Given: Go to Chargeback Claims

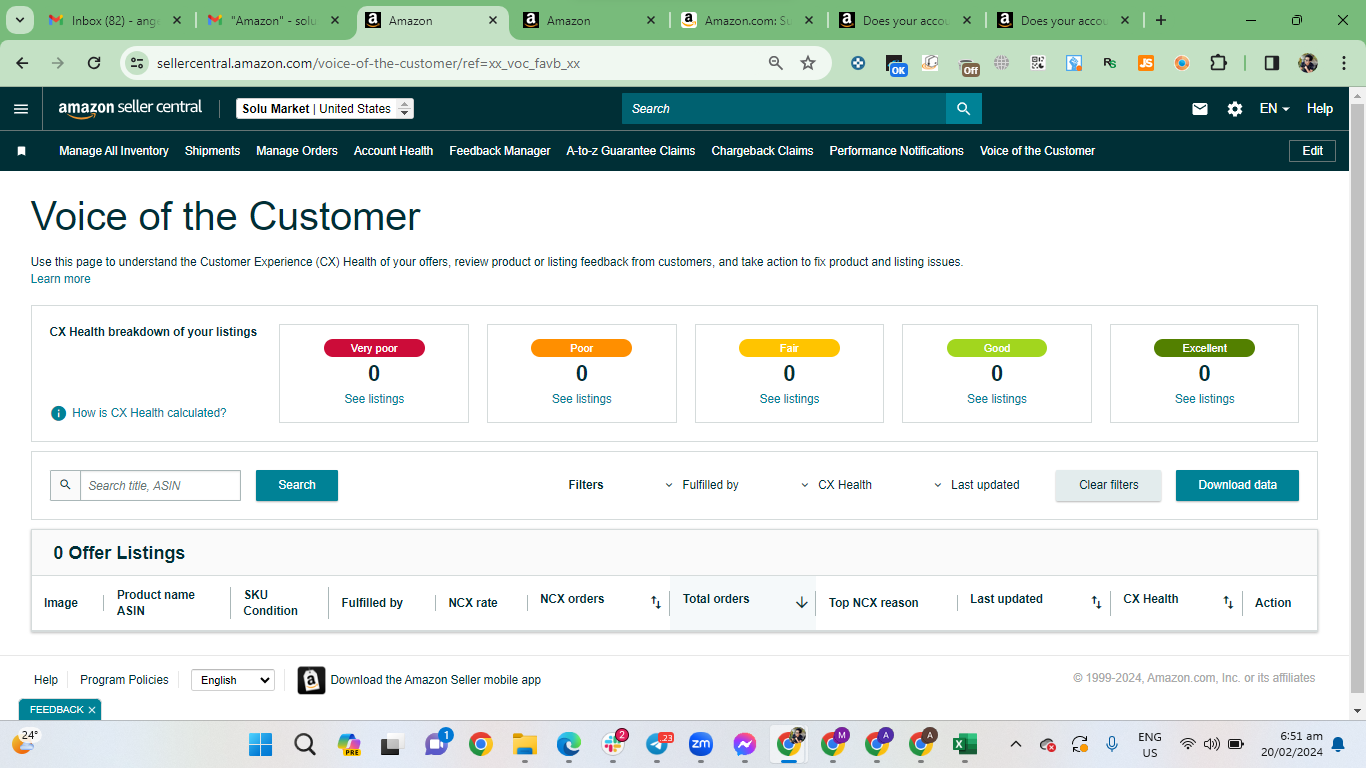Looking at the screenshot, I should coord(762,151).
